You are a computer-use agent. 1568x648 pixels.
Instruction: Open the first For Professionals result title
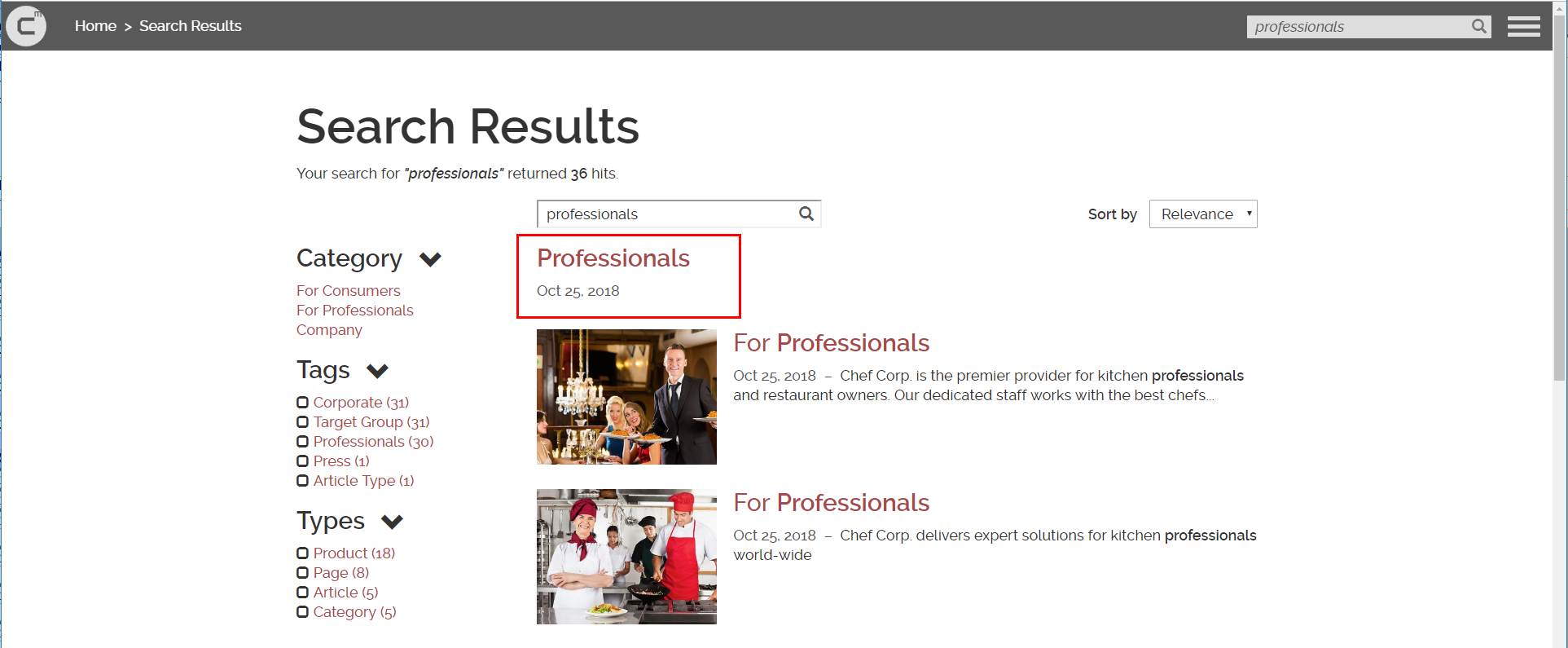[x=832, y=343]
